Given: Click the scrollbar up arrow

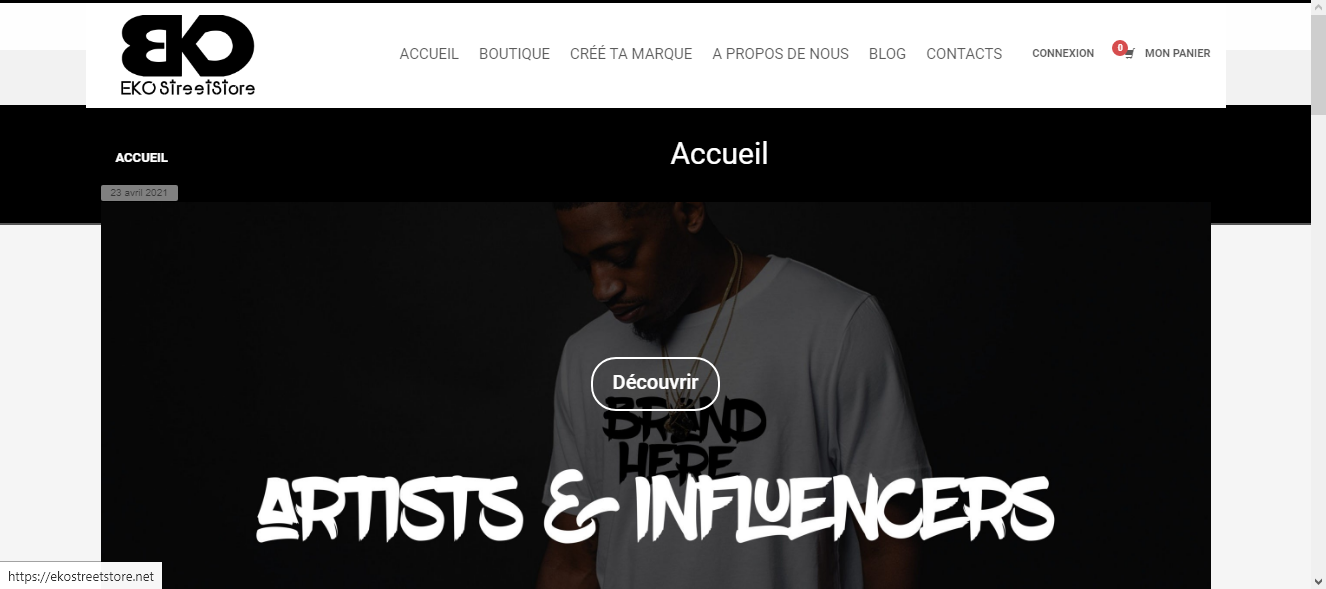Looking at the screenshot, I should click(1318, 9).
